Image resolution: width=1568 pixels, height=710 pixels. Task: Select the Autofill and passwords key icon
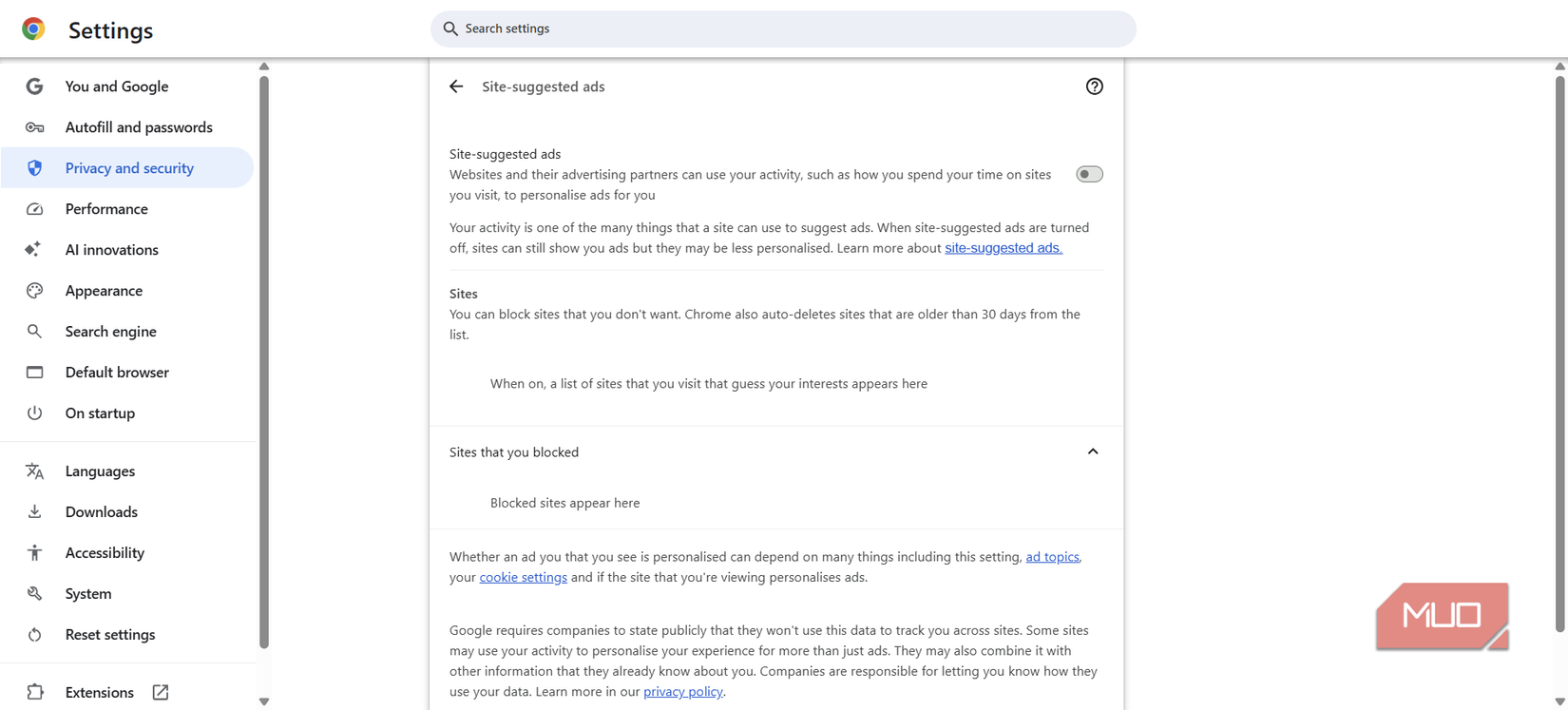(x=34, y=126)
